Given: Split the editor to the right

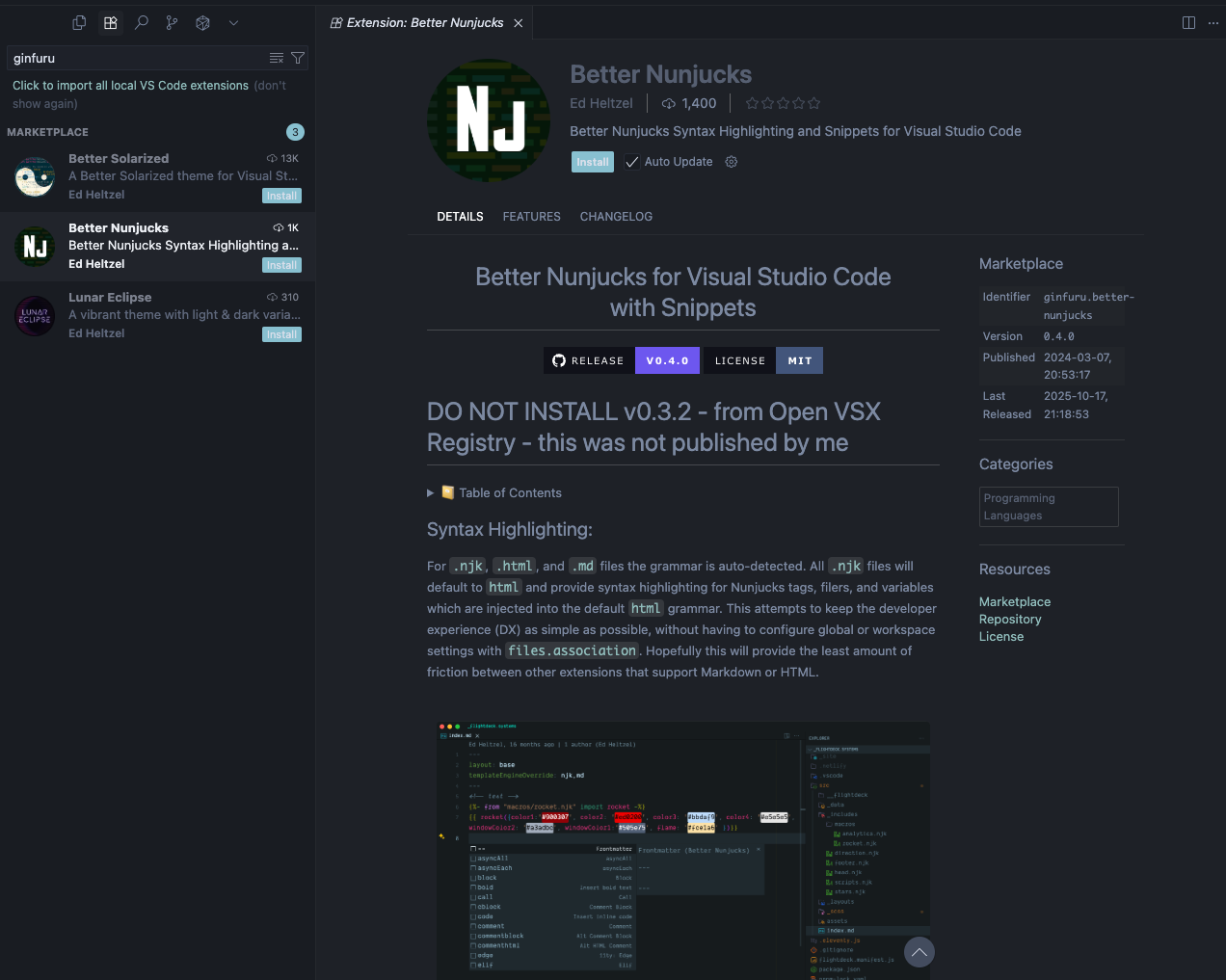Looking at the screenshot, I should 1188,22.
